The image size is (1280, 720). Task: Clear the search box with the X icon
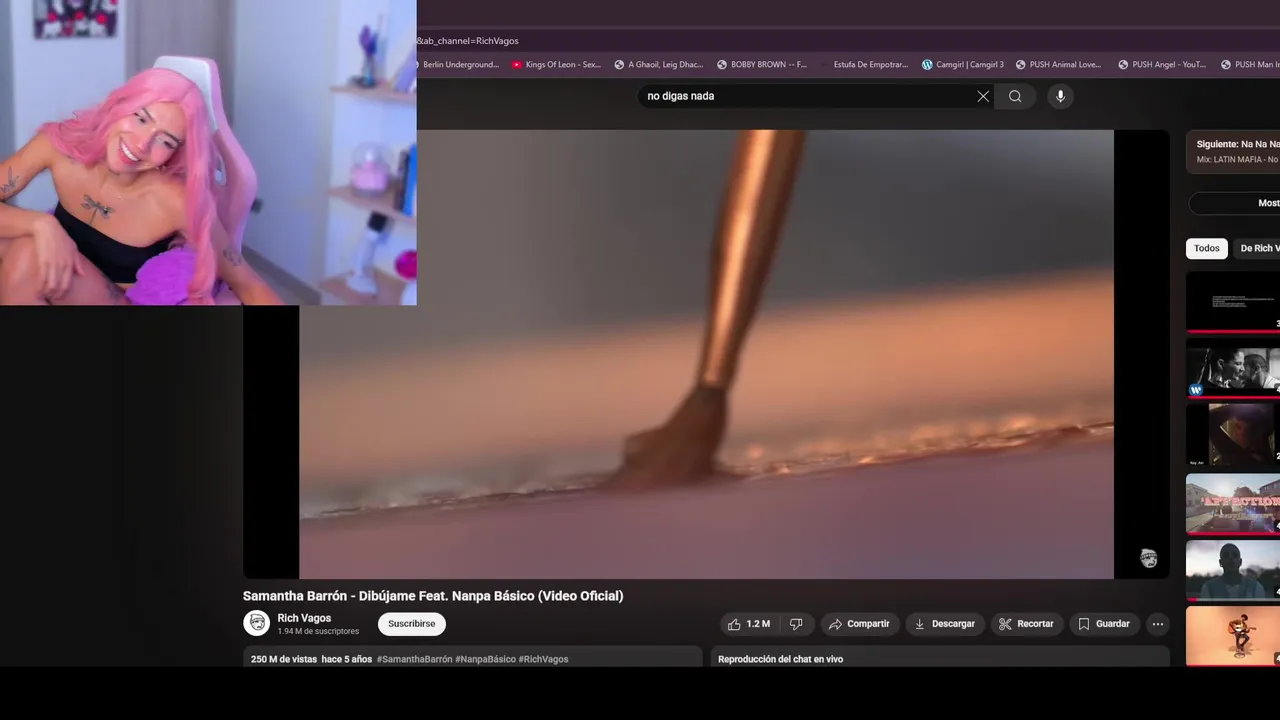point(983,96)
